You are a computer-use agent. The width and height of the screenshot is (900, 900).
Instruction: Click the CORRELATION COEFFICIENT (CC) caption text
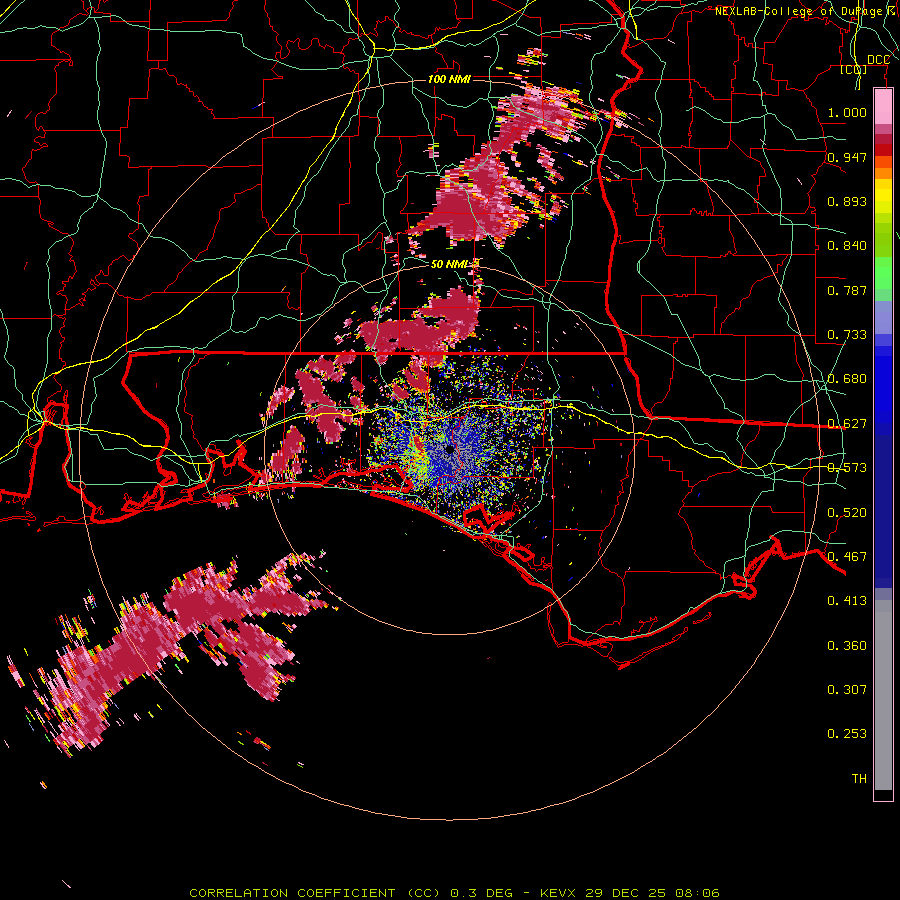pos(315,893)
